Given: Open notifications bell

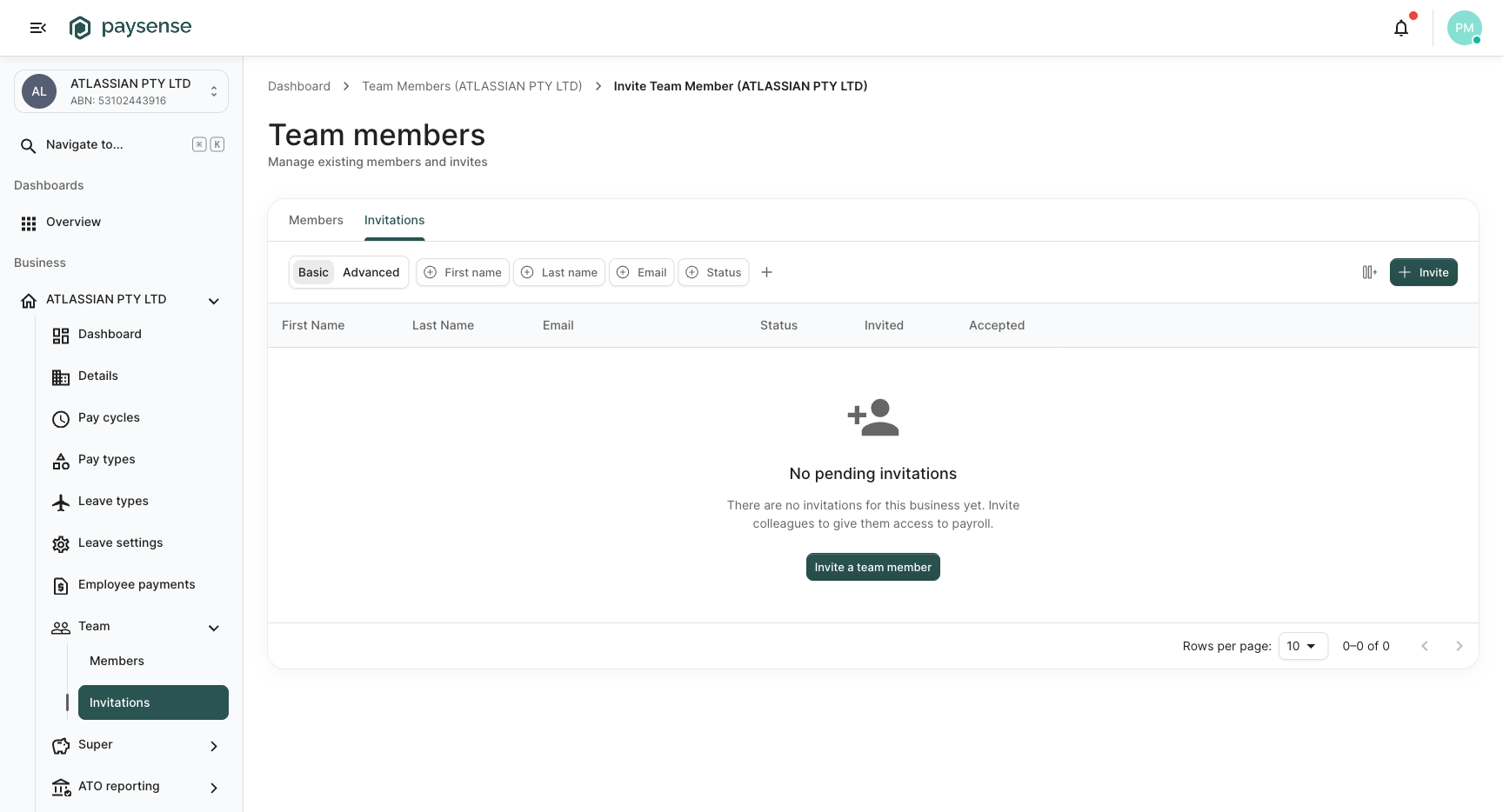Looking at the screenshot, I should click(x=1400, y=28).
